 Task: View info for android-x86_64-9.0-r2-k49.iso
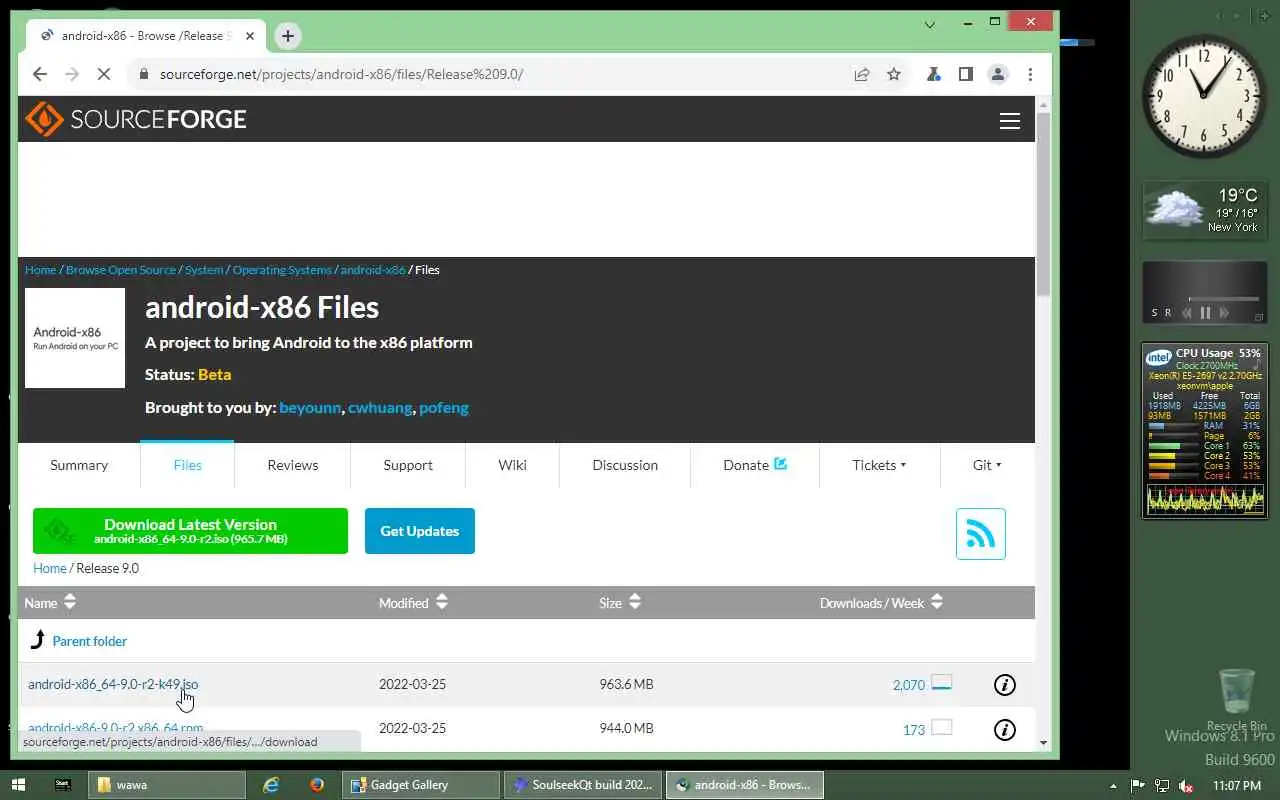point(1005,685)
